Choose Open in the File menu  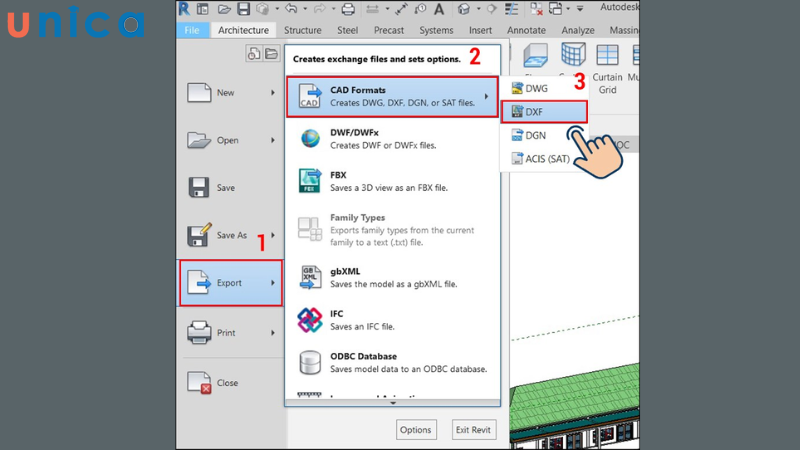pos(231,140)
